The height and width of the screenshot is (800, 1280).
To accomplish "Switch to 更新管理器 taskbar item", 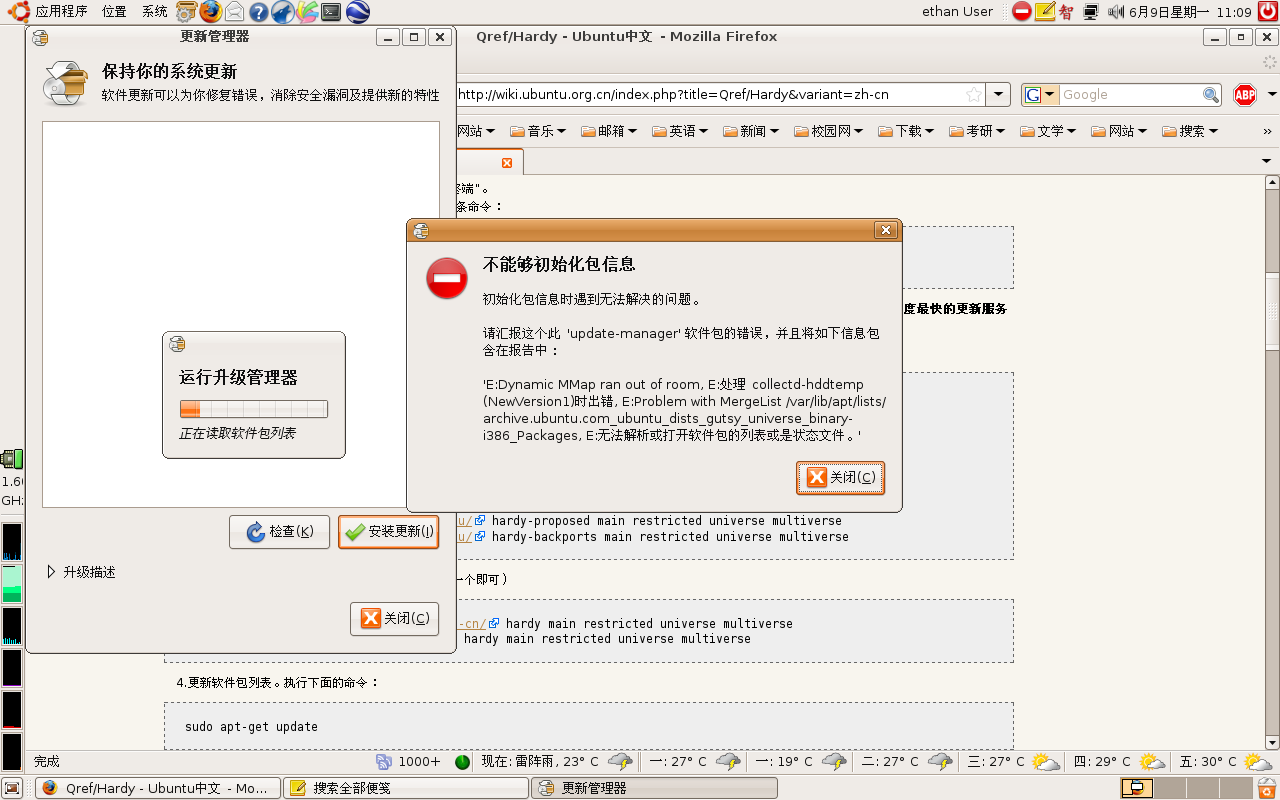I will 653,788.
